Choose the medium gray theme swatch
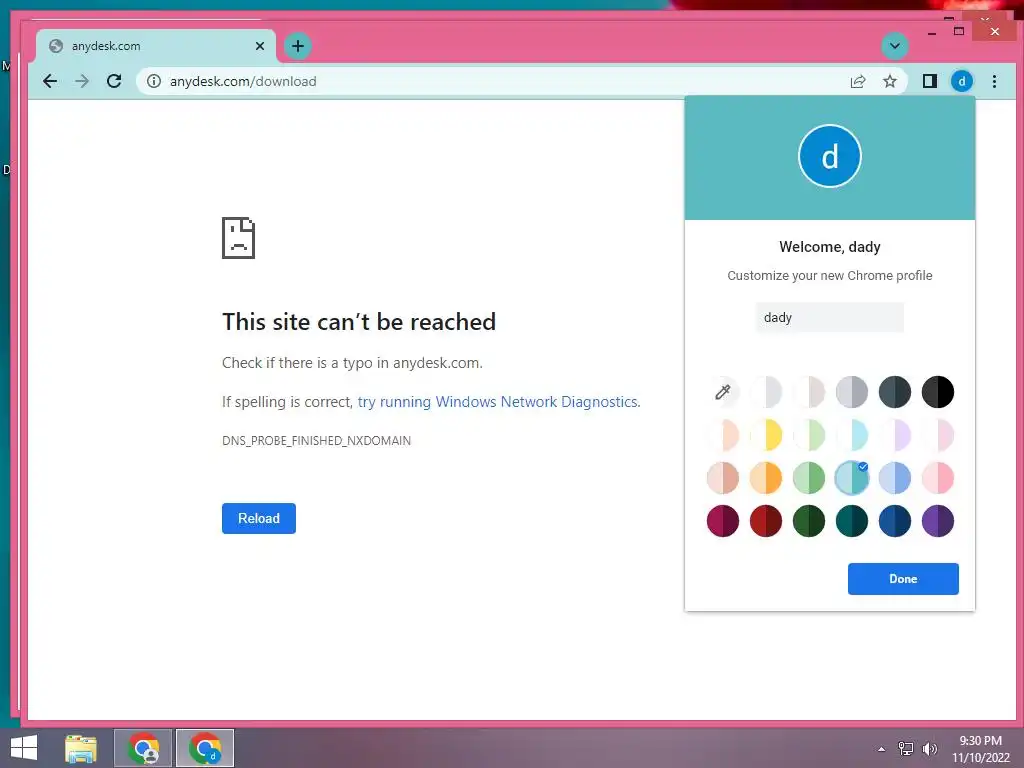 pyautogui.click(x=852, y=392)
